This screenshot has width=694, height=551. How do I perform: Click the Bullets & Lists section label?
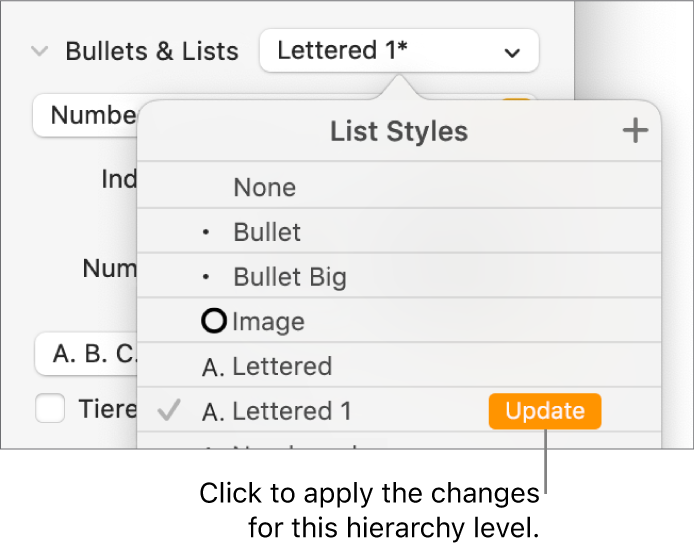152,52
